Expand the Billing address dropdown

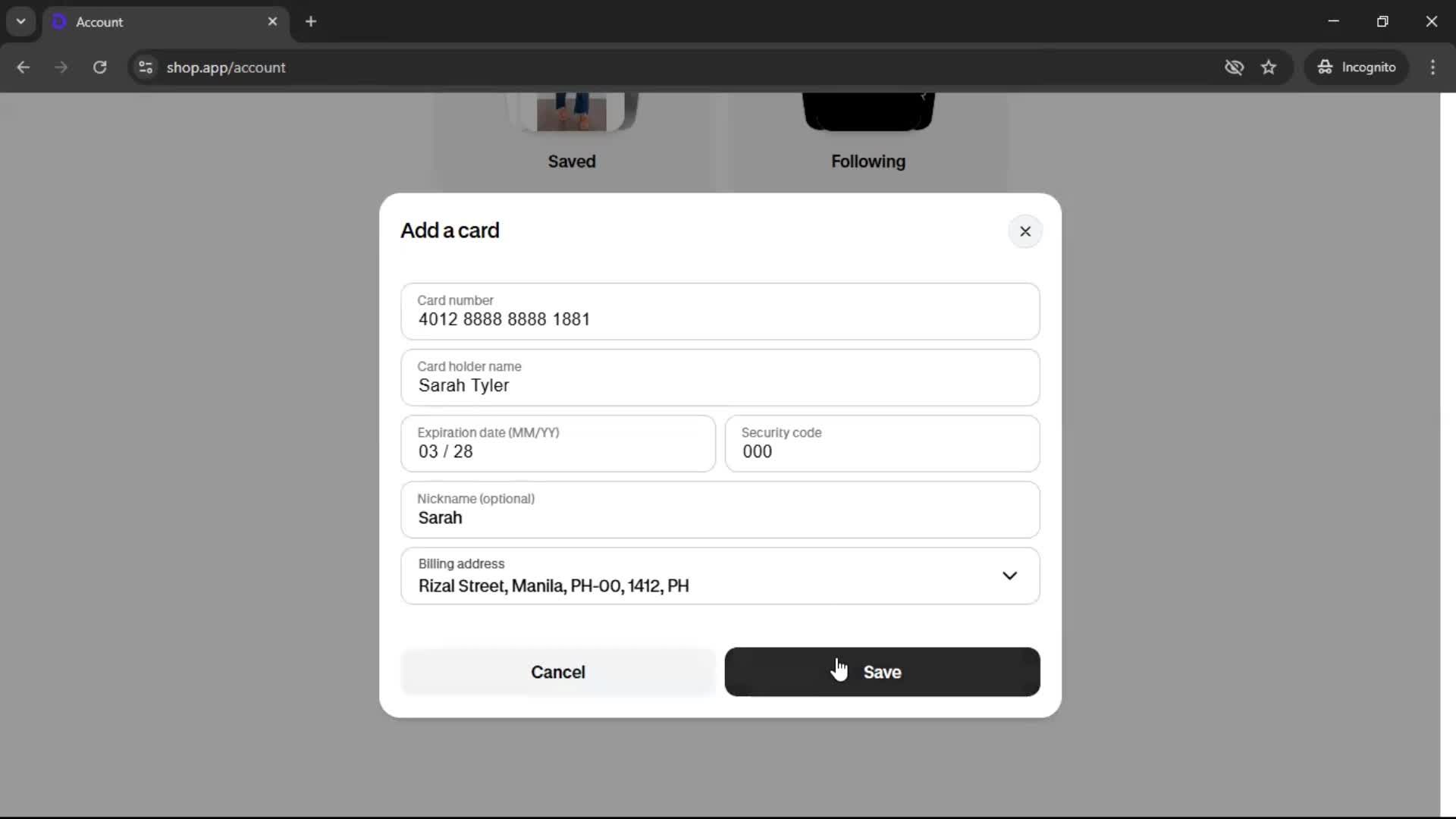(719, 576)
